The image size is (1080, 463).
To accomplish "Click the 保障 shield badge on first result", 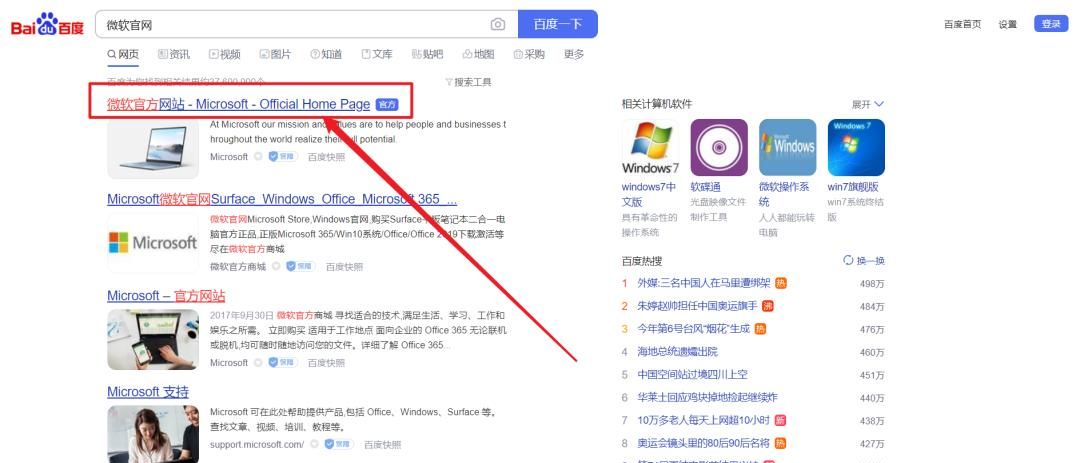I will click(282, 156).
